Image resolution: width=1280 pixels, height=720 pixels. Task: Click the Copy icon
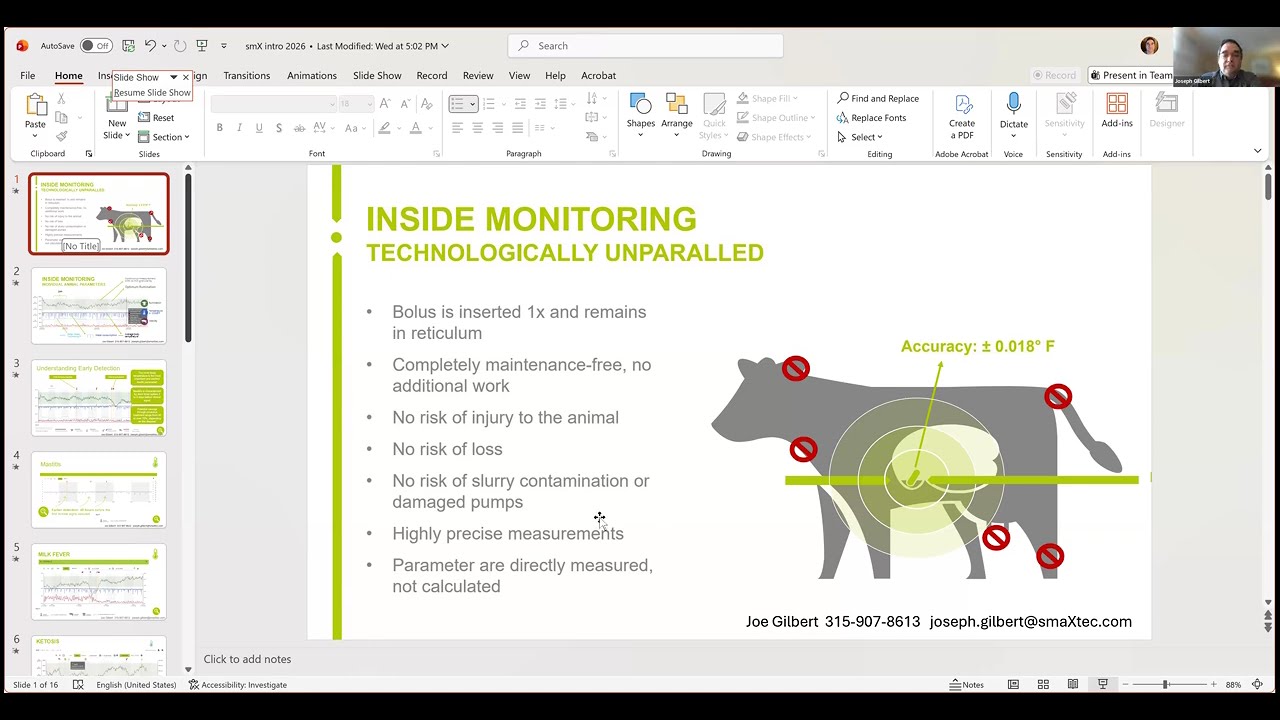pyautogui.click(x=61, y=118)
